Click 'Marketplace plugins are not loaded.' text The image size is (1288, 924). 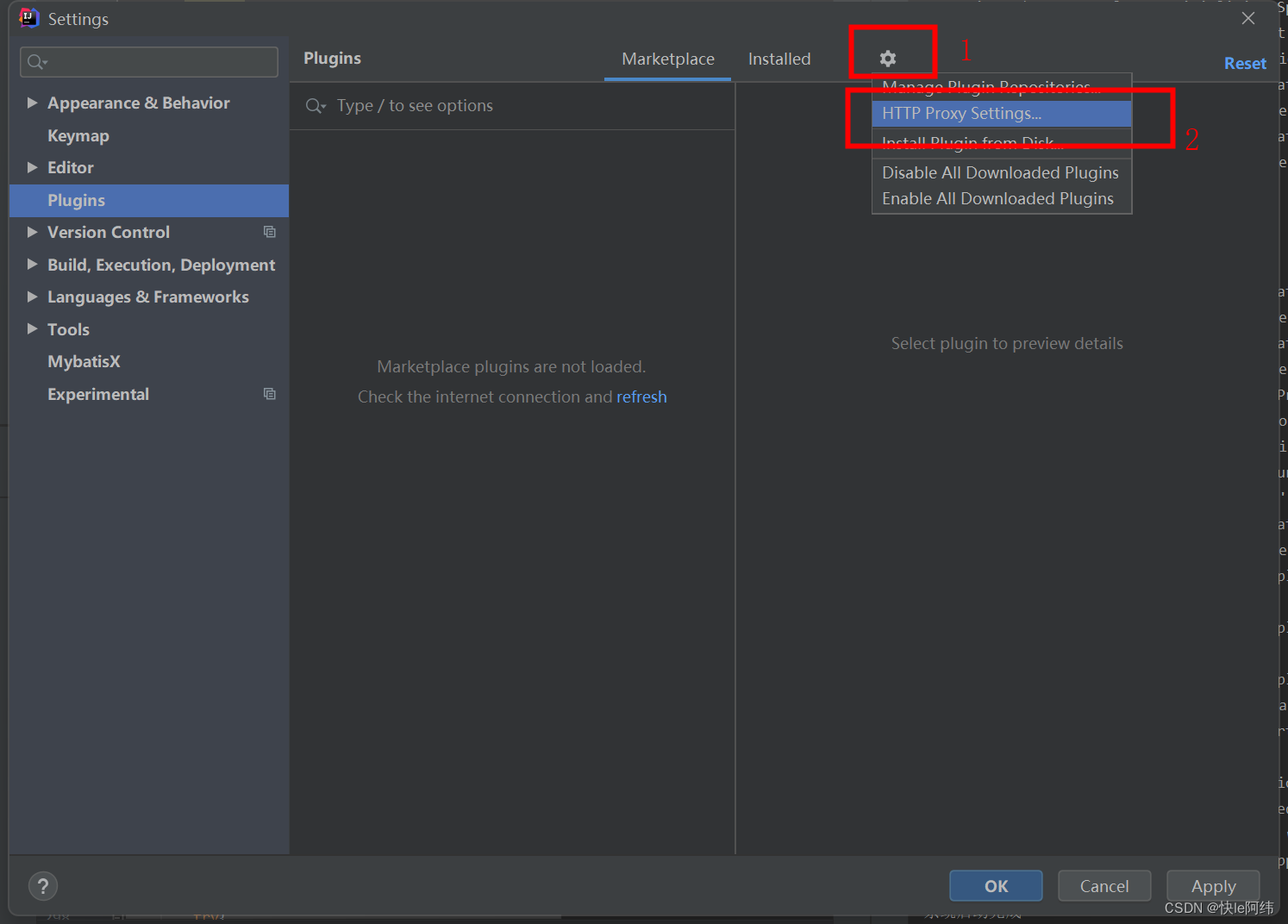[511, 366]
